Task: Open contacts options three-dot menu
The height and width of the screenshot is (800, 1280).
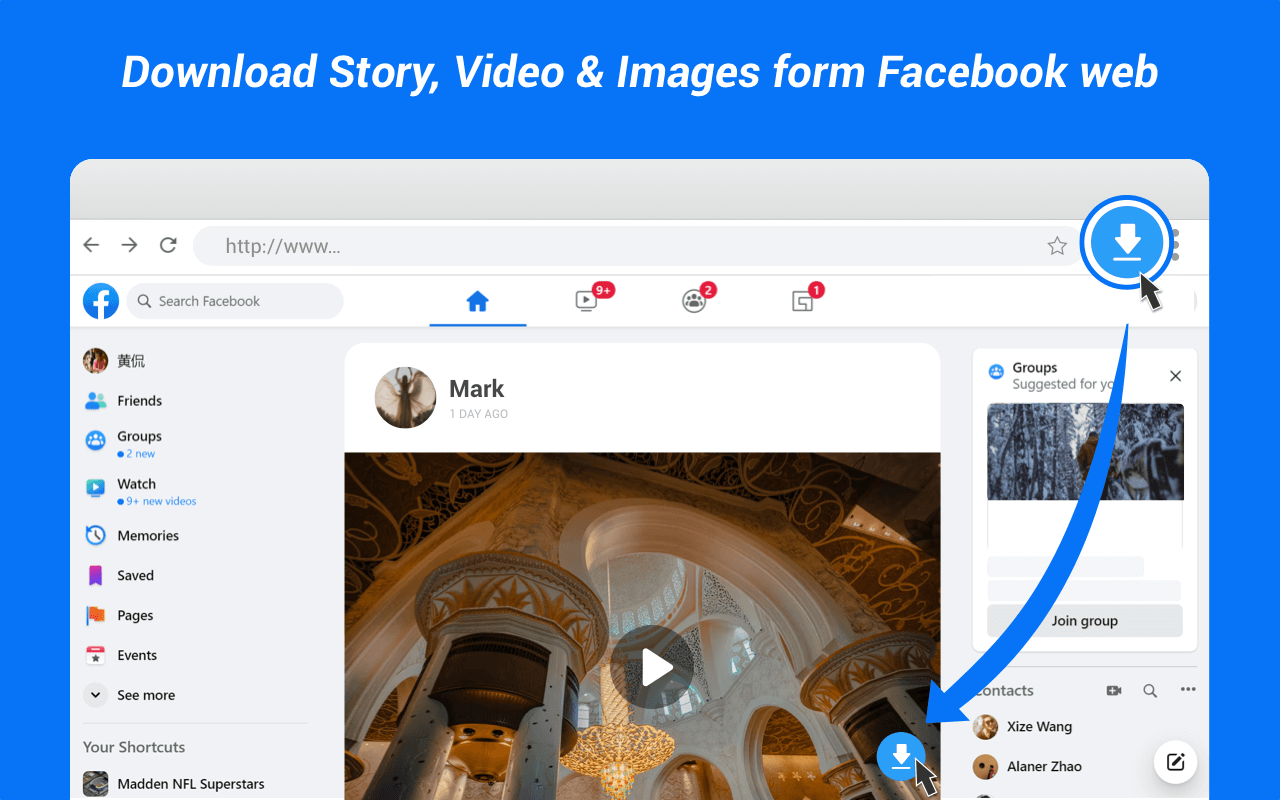Action: point(1188,690)
